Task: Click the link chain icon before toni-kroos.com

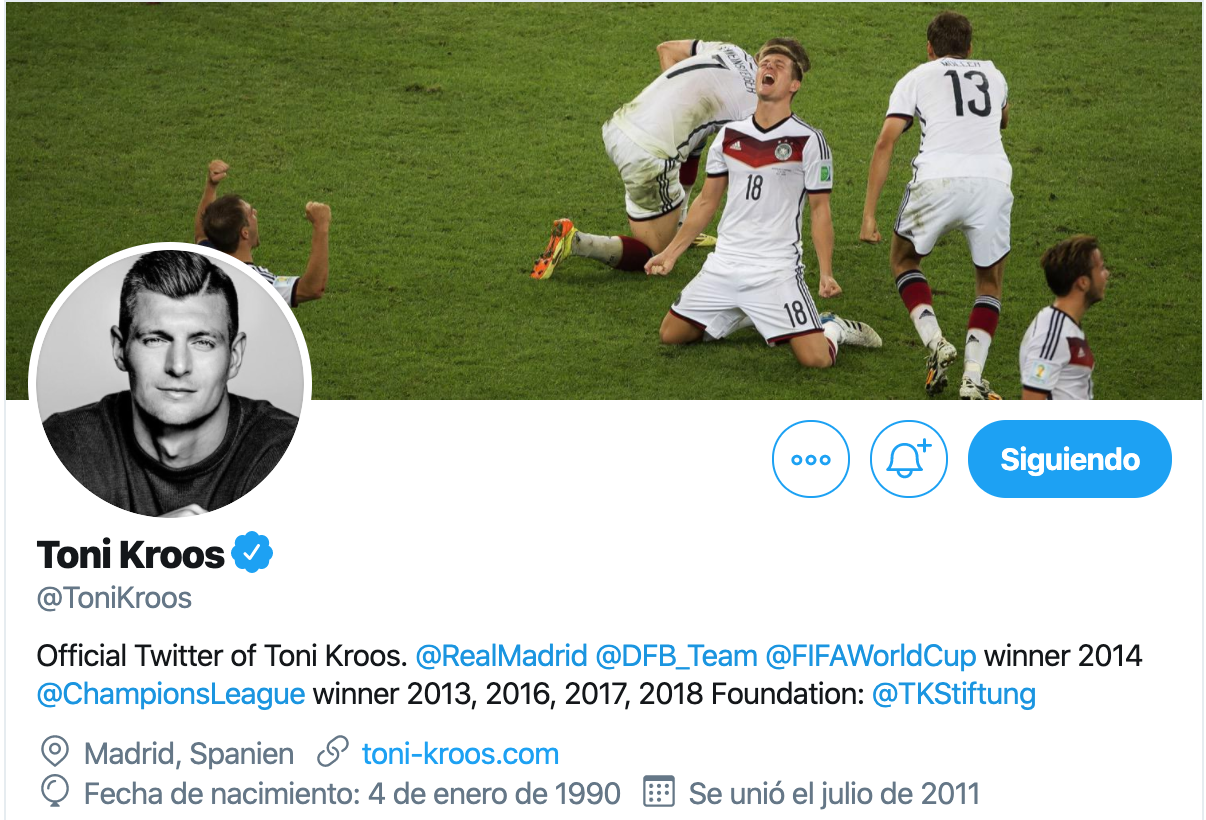Action: [x=330, y=752]
